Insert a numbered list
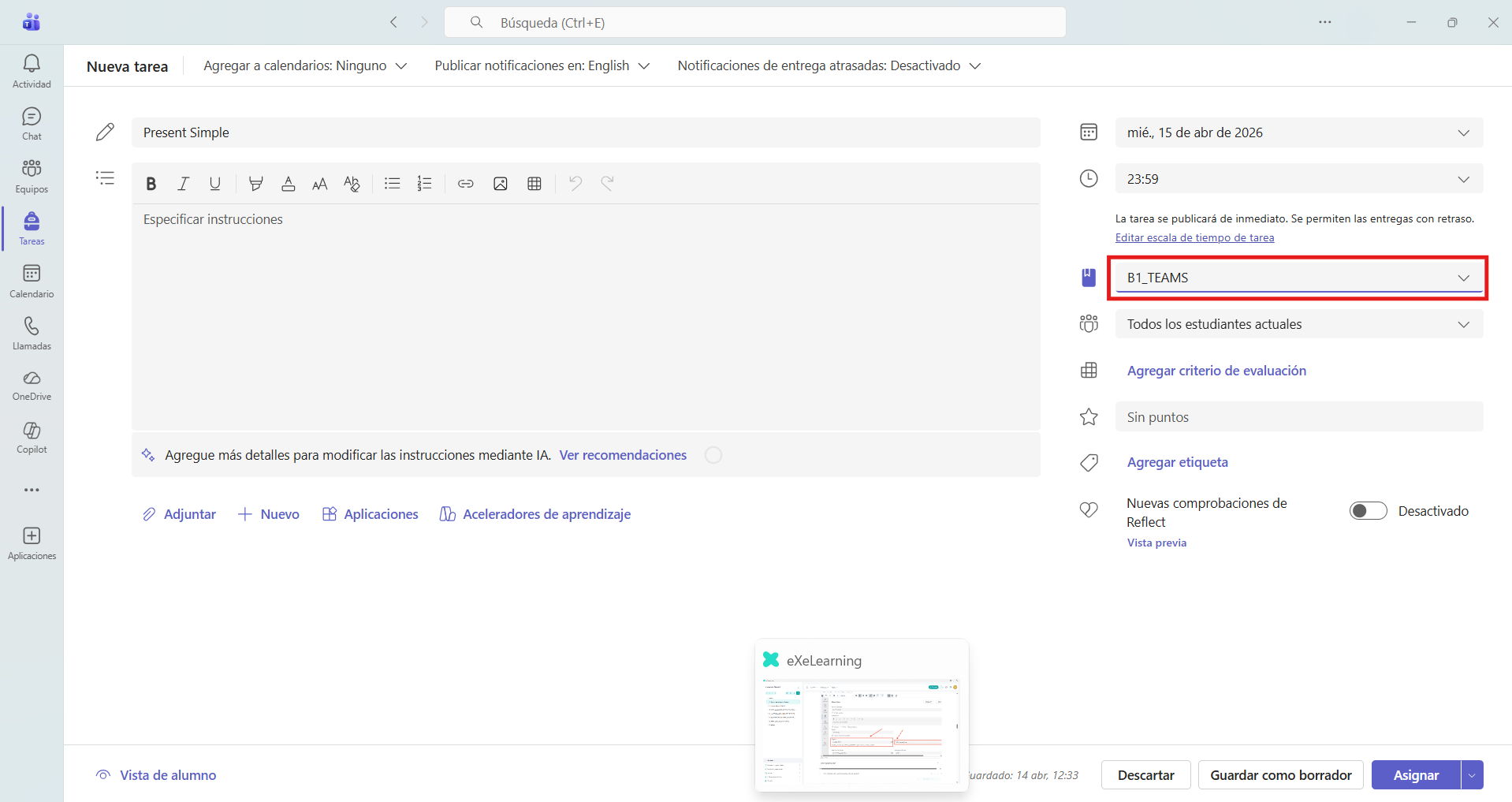This screenshot has height=802, width=1512. (x=424, y=184)
